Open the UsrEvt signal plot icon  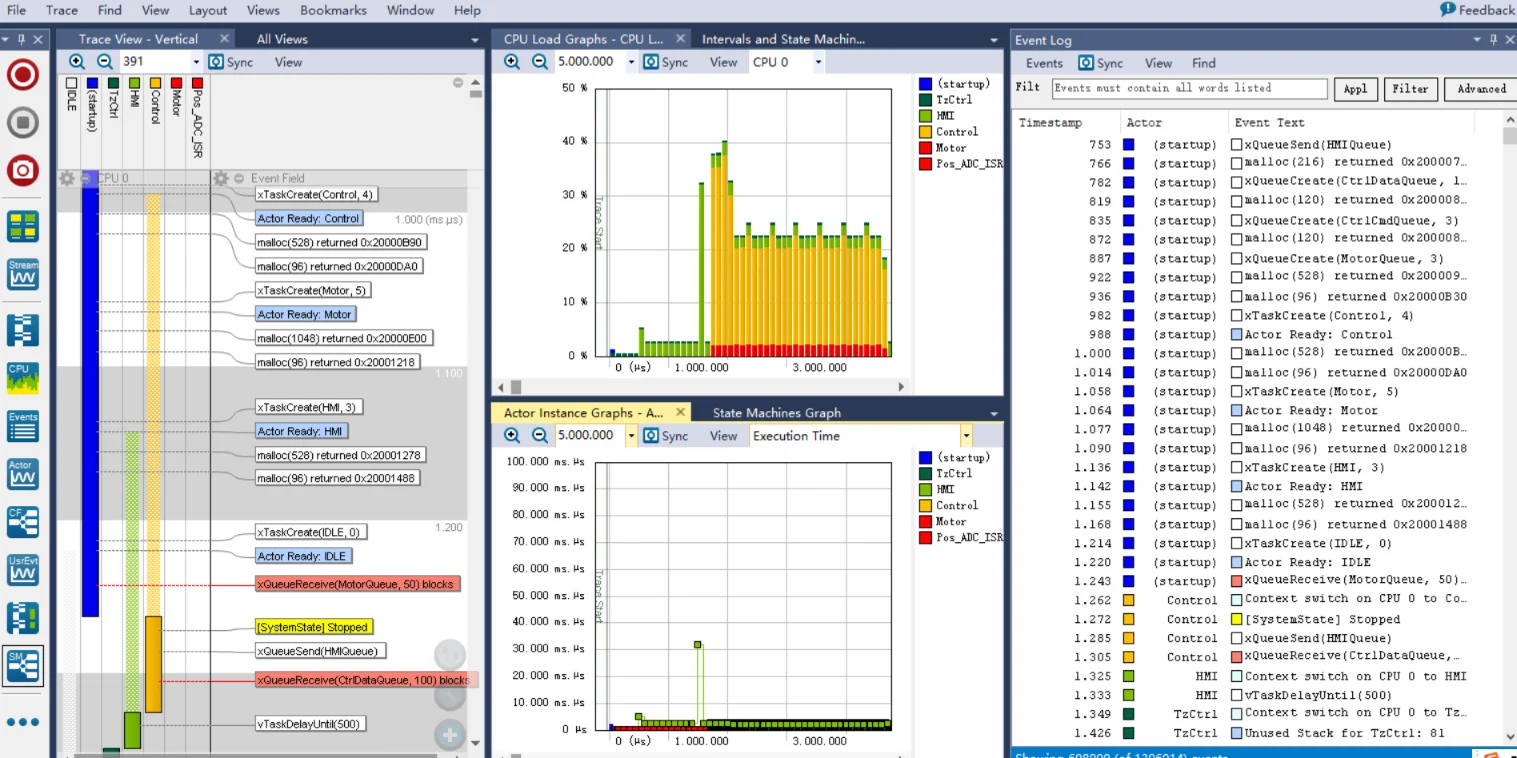23,569
